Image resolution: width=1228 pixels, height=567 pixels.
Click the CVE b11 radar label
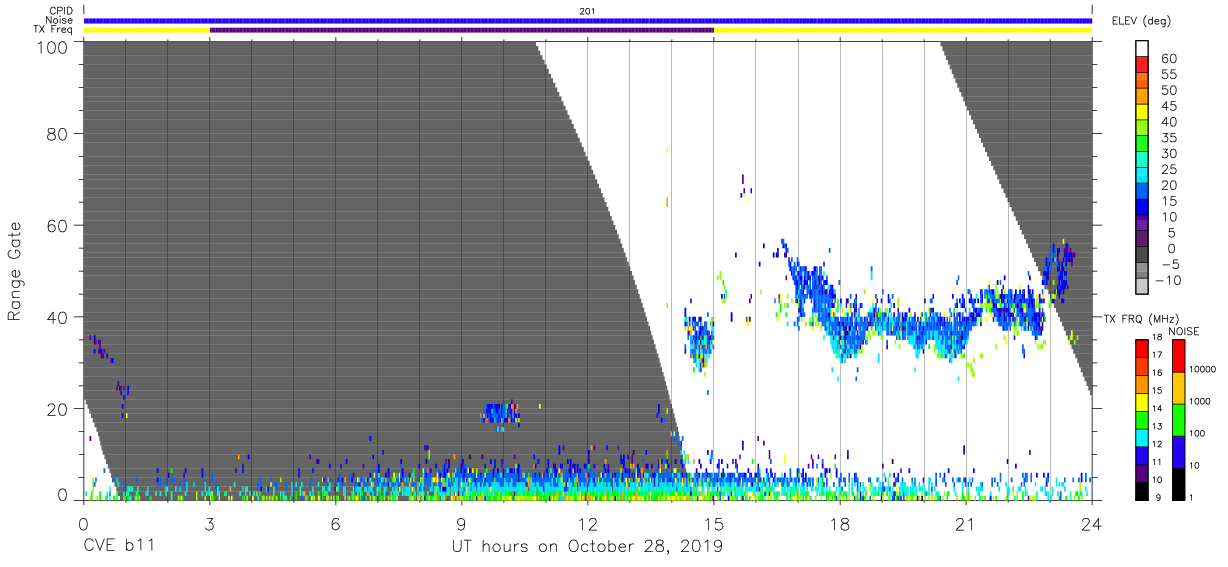tap(118, 547)
